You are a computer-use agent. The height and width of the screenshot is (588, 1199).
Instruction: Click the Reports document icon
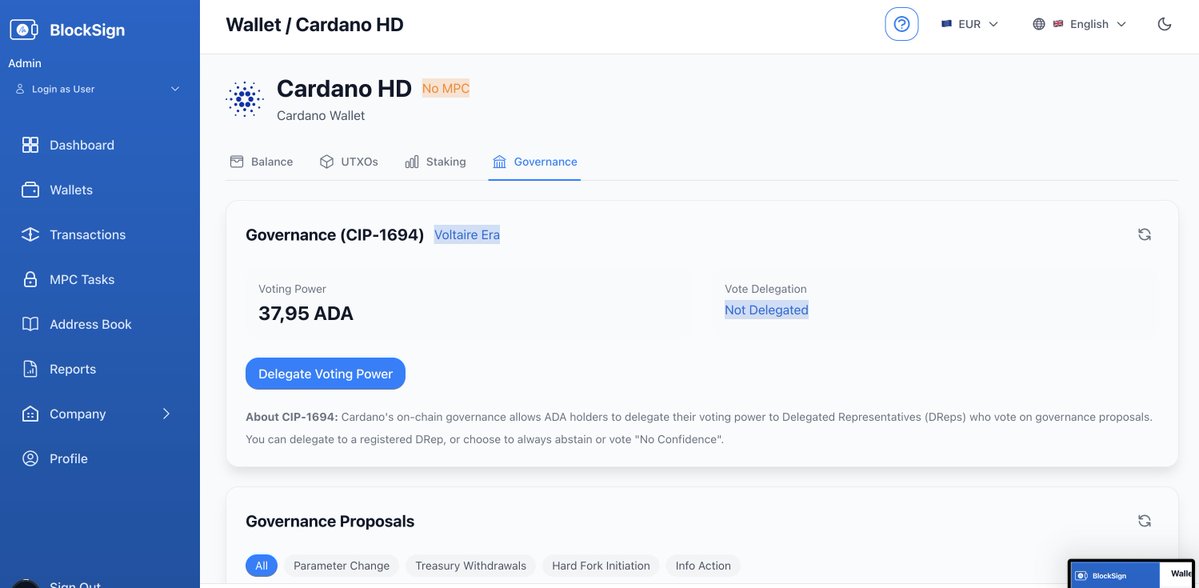[x=30, y=369]
